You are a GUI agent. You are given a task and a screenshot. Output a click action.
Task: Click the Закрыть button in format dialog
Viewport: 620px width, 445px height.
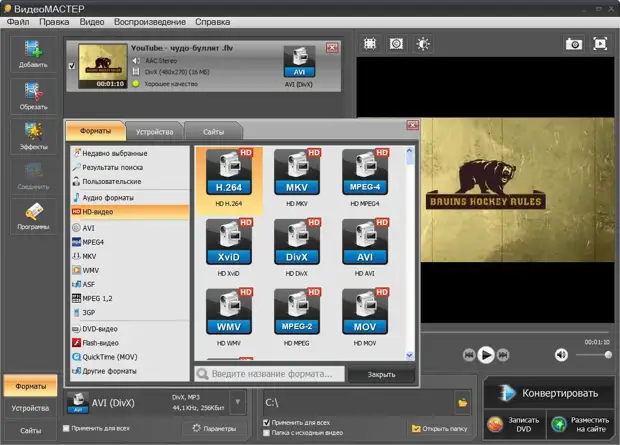click(381, 374)
